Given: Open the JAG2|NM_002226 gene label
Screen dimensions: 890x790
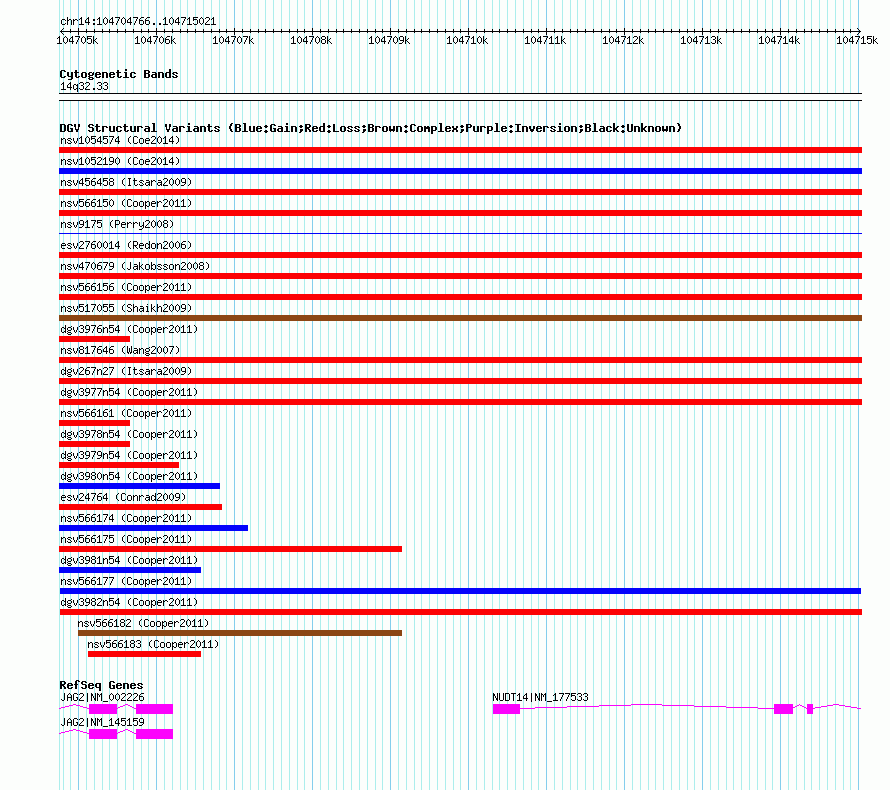Looking at the screenshot, I should [x=102, y=697].
